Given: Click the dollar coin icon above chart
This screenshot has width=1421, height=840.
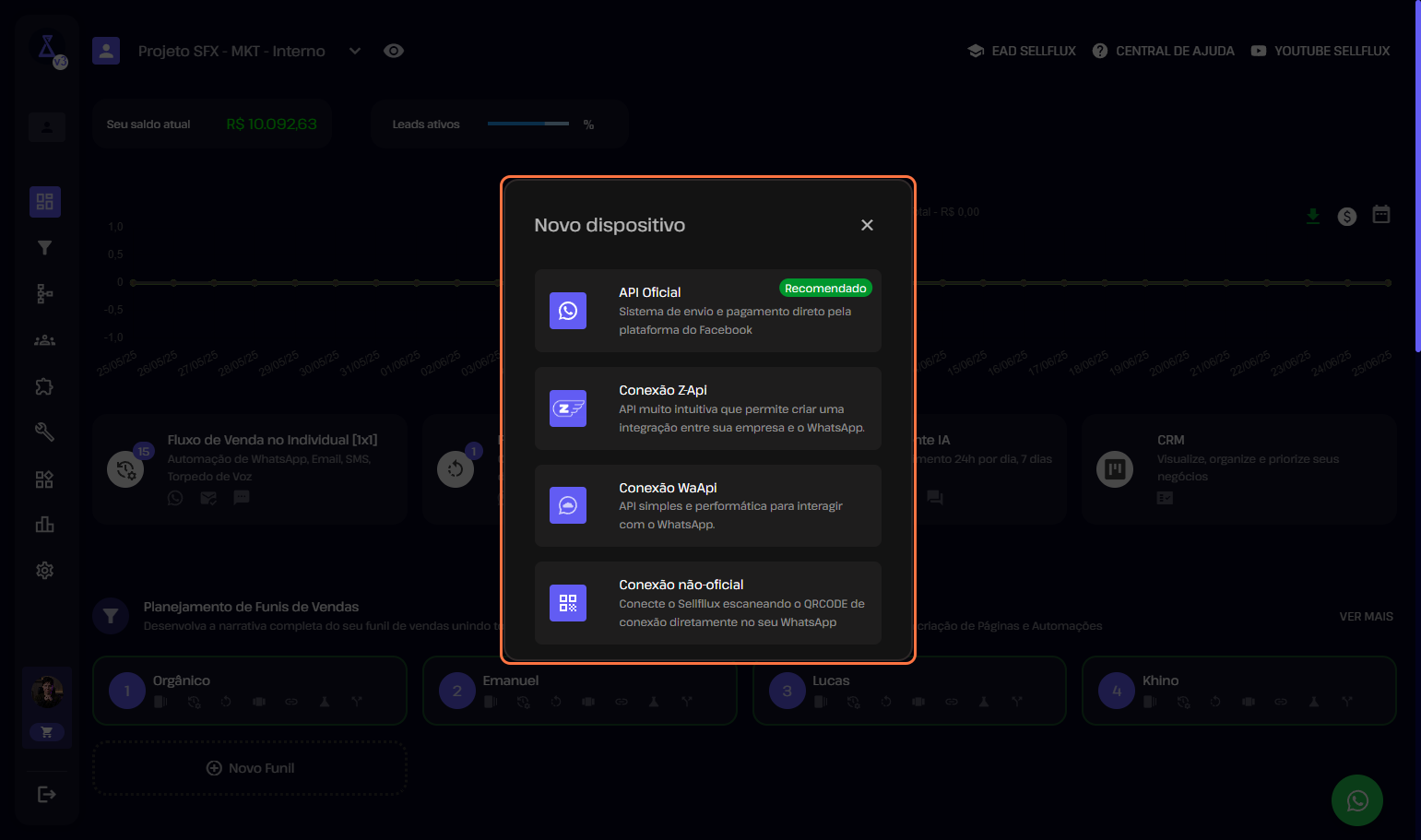Looking at the screenshot, I should coord(1347,217).
